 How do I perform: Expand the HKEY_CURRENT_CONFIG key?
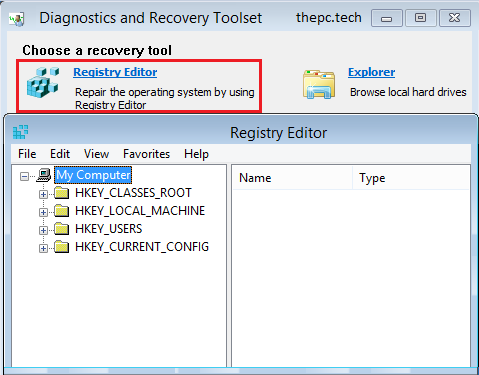click(43, 248)
